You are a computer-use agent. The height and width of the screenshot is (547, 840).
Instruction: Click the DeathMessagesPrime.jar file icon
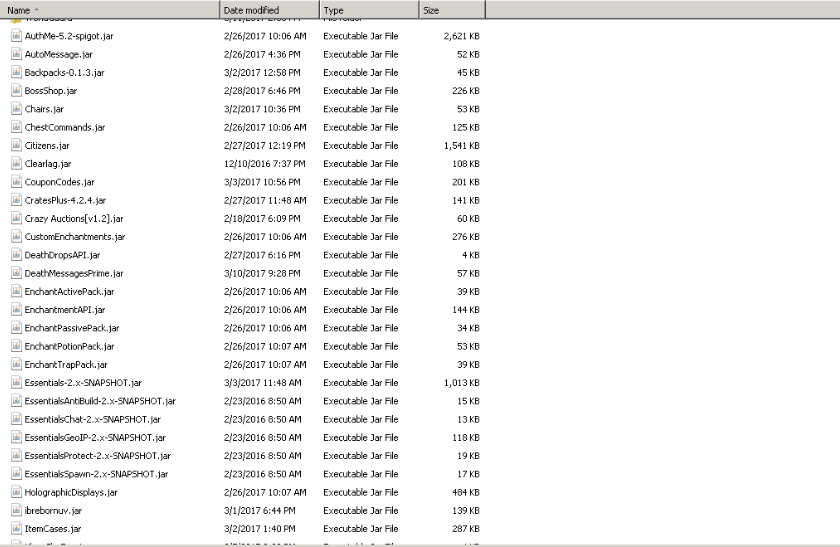click(x=17, y=273)
